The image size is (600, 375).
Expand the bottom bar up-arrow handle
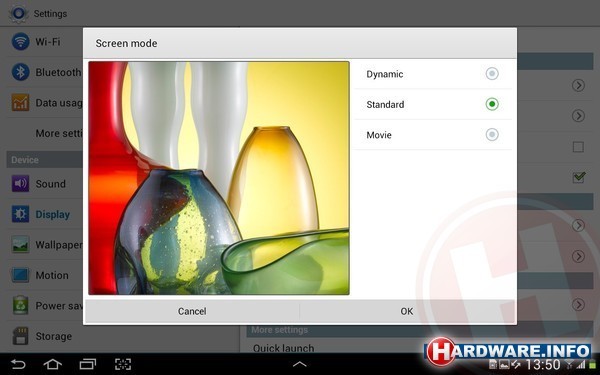(300, 364)
